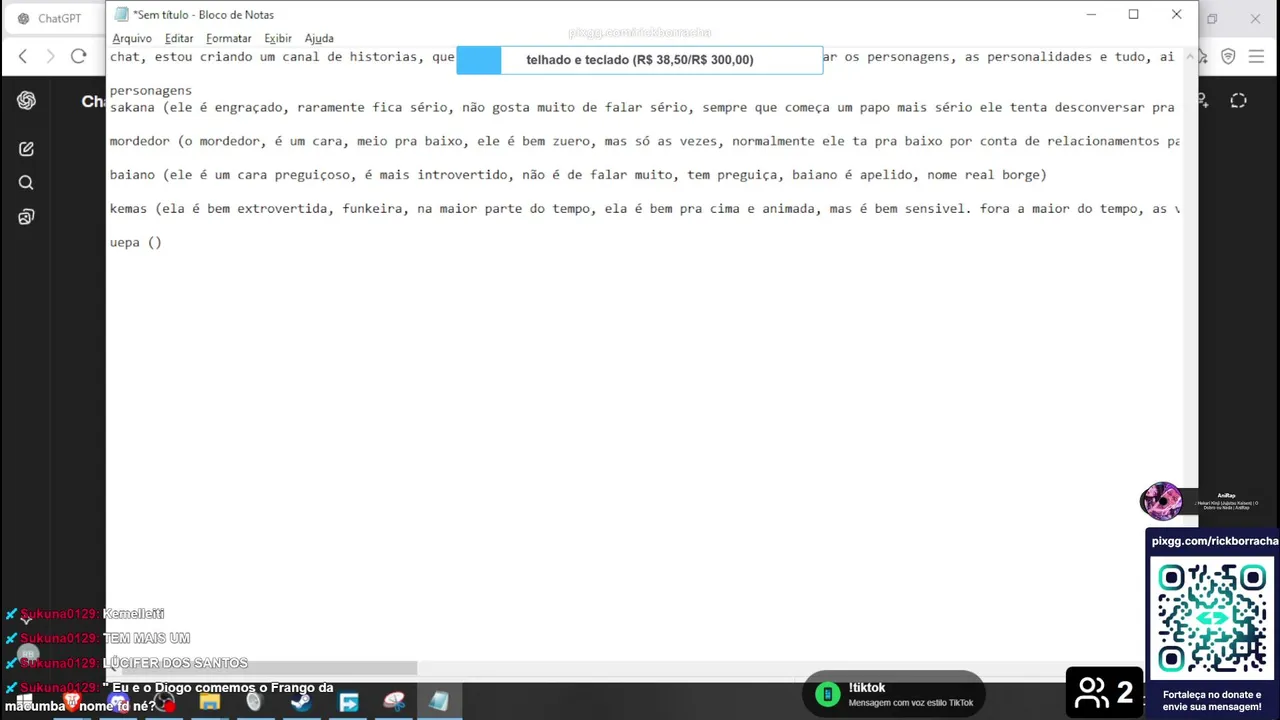1280x720 pixels.
Task: Click the viewer count people icon
Action: click(1092, 692)
